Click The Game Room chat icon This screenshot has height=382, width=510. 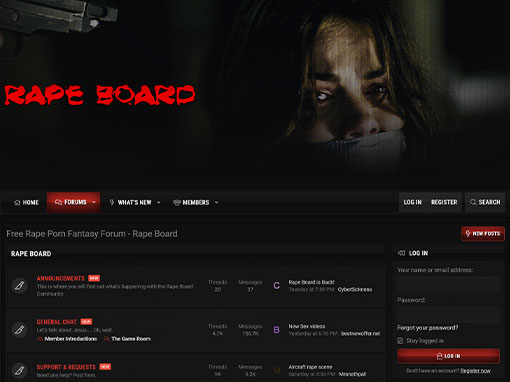[x=107, y=339]
